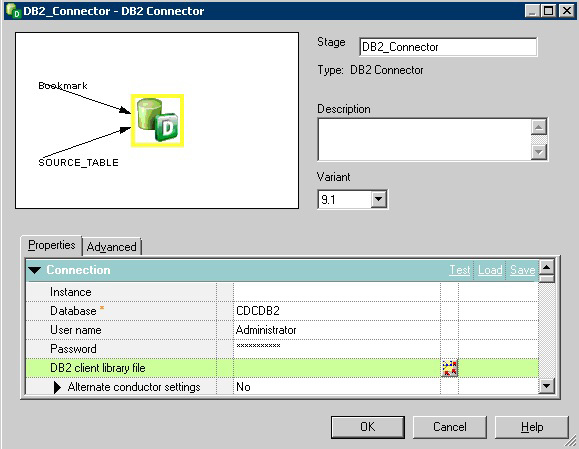Open the Variant dropdown showing 9.1

[x=379, y=199]
